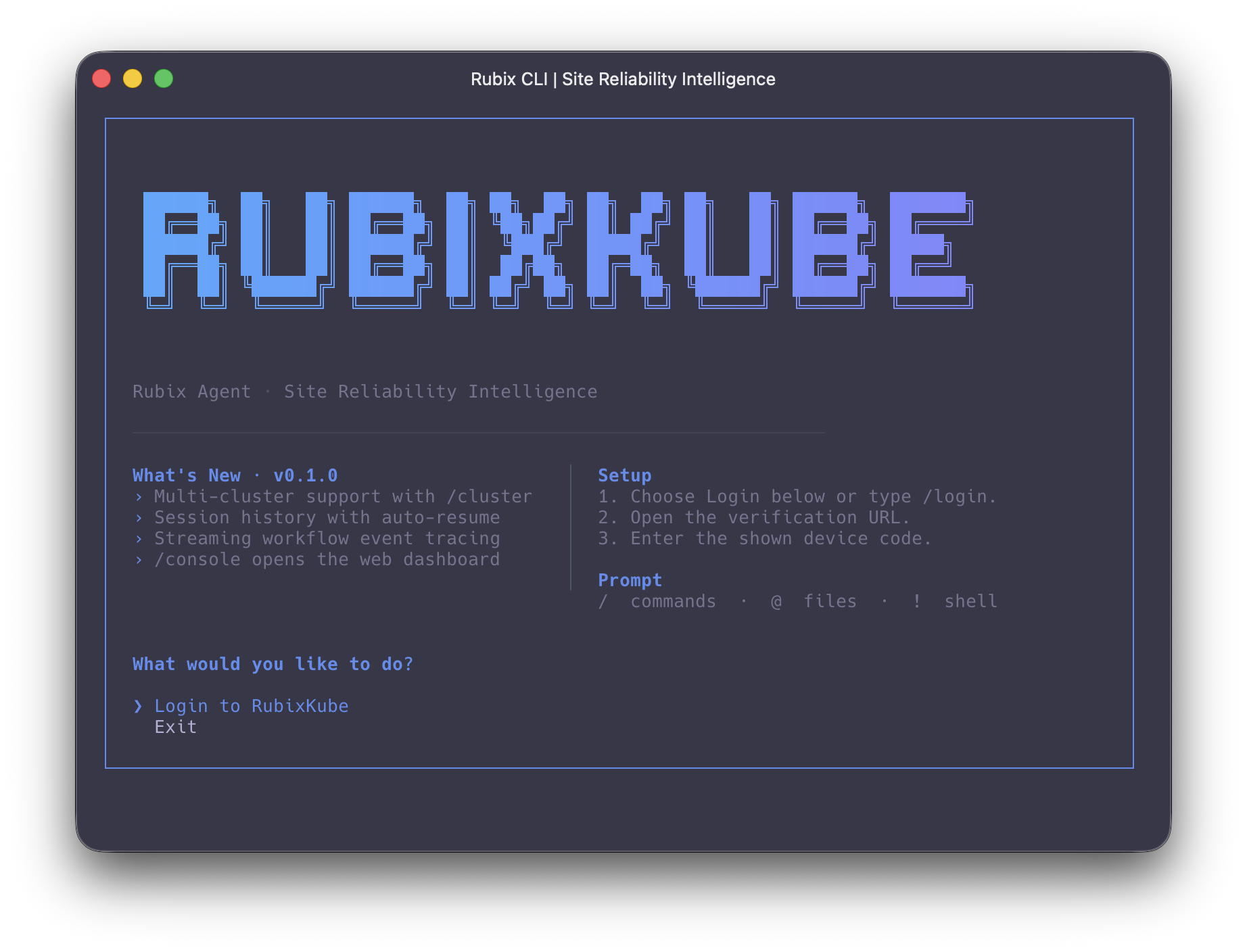Click the arrow indicator beside Login option
This screenshot has height=952, width=1247.
(137, 705)
